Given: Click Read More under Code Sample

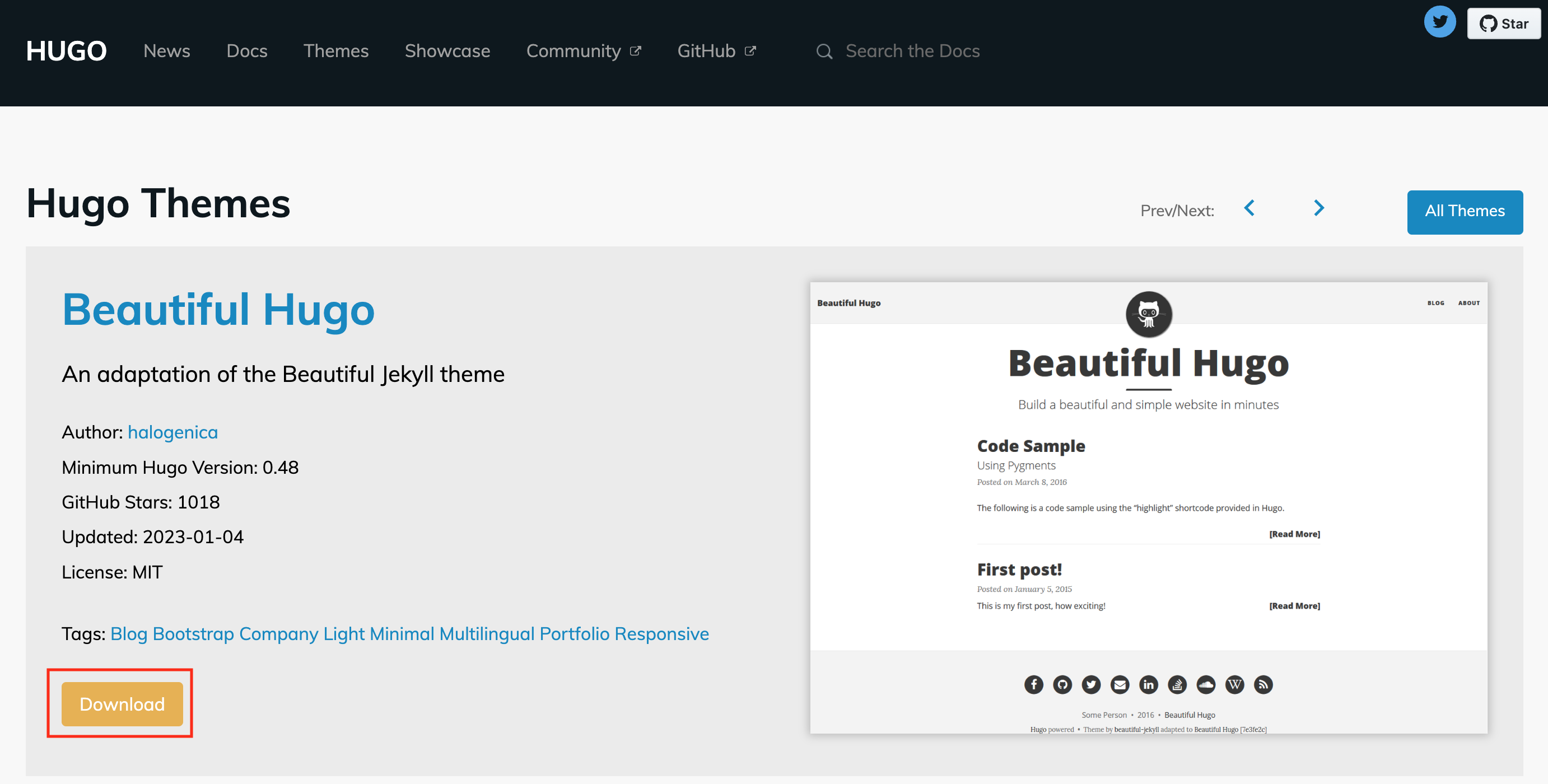Looking at the screenshot, I should (x=1294, y=534).
